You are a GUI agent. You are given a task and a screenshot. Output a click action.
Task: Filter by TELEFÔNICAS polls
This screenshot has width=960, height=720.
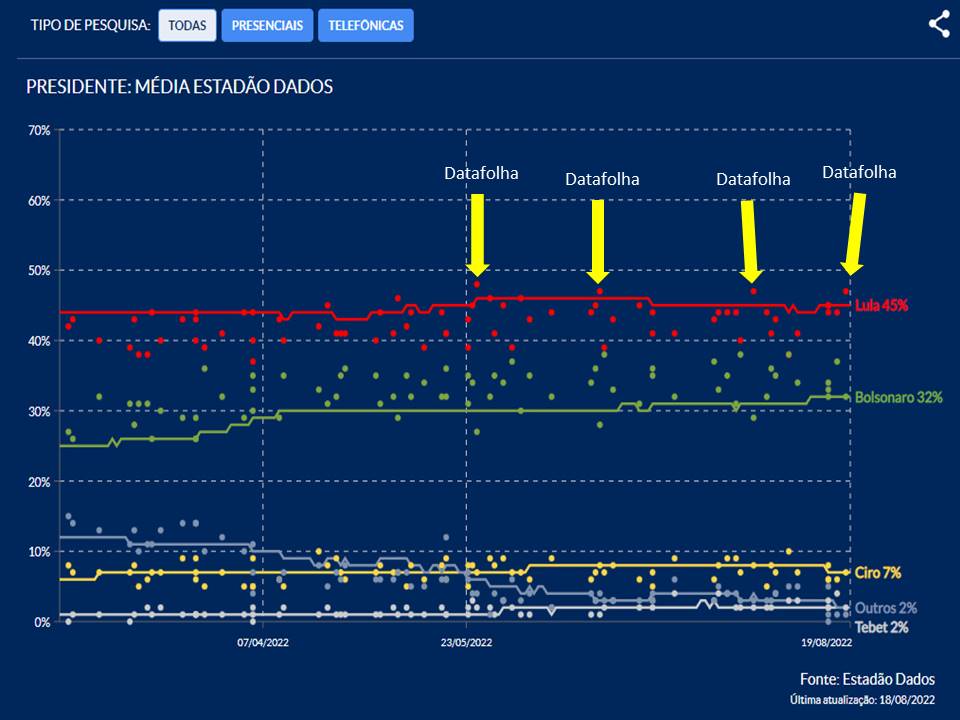[365, 25]
